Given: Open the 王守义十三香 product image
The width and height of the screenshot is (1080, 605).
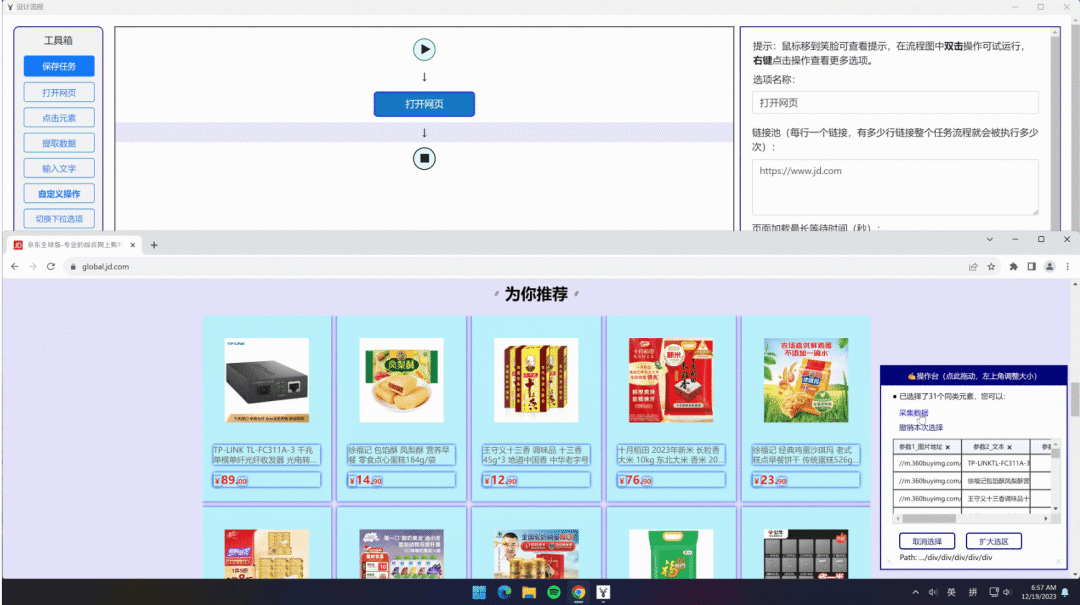Looking at the screenshot, I should 536,380.
